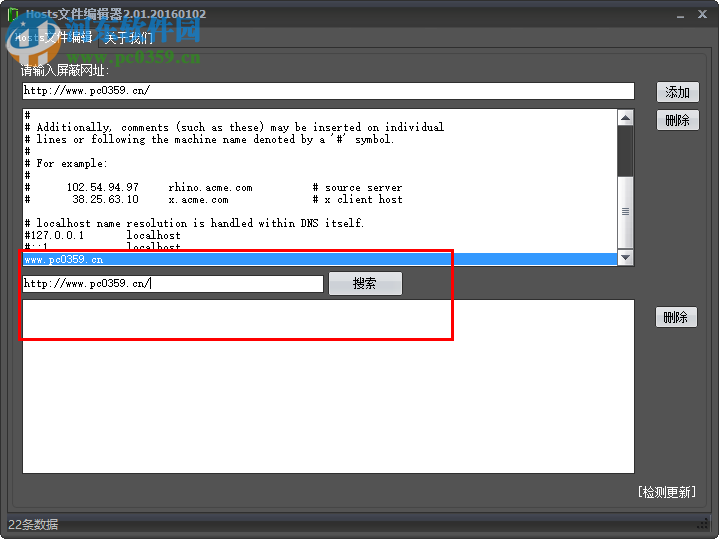Select the 'localhost name resolution' comment line
This screenshot has width=719, height=539.
pyautogui.click(x=320, y=223)
